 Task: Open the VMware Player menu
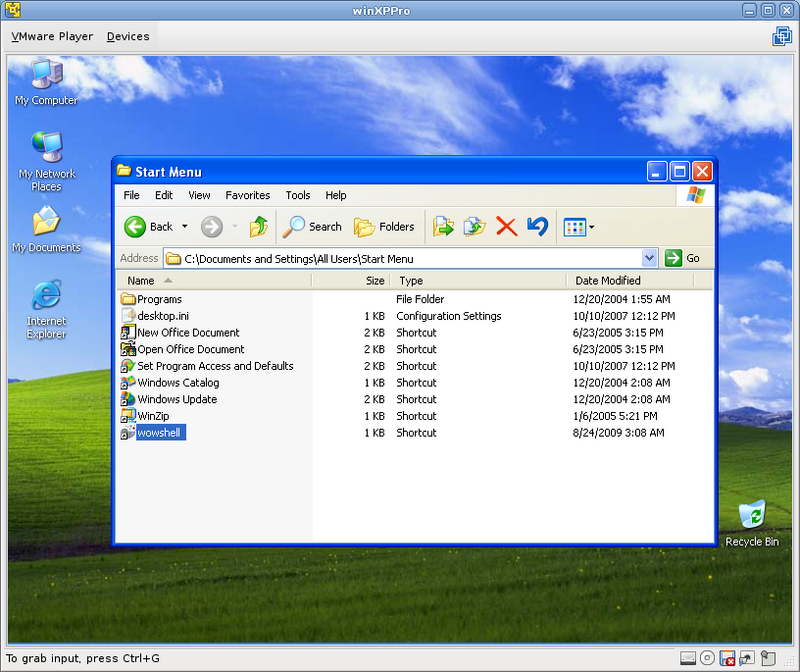click(x=52, y=37)
